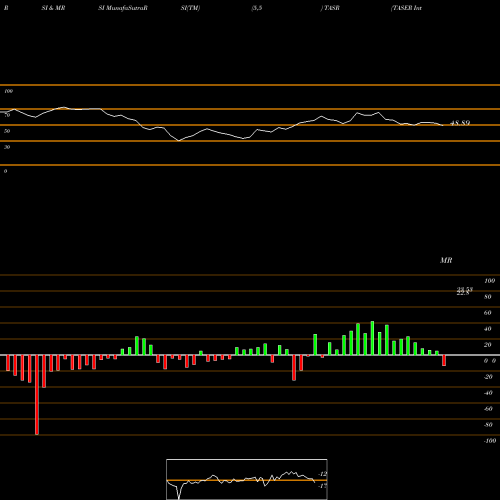Click the MR axis label -40
Screen dimensions: 500x500
(488, 393)
